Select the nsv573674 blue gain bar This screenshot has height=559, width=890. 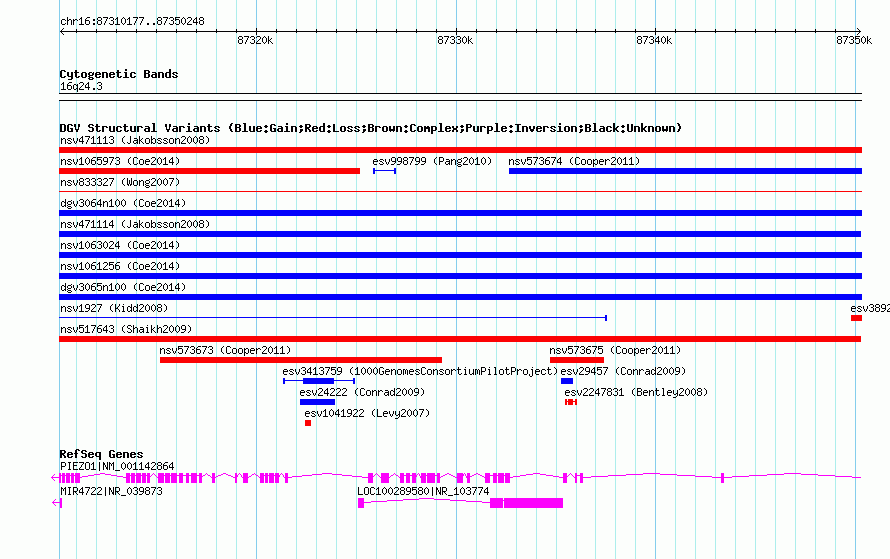point(686,171)
